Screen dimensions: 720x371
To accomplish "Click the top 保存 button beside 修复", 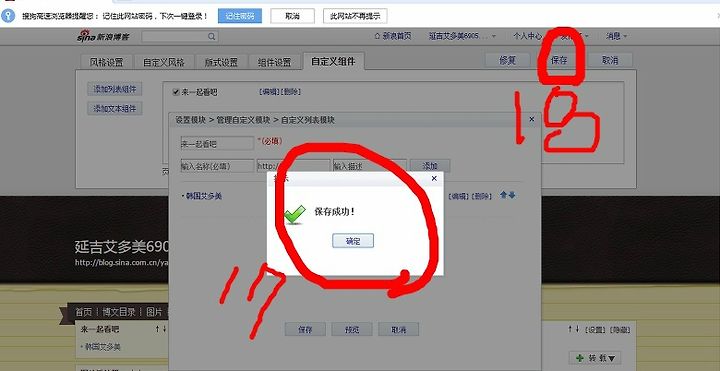I will 559,60.
